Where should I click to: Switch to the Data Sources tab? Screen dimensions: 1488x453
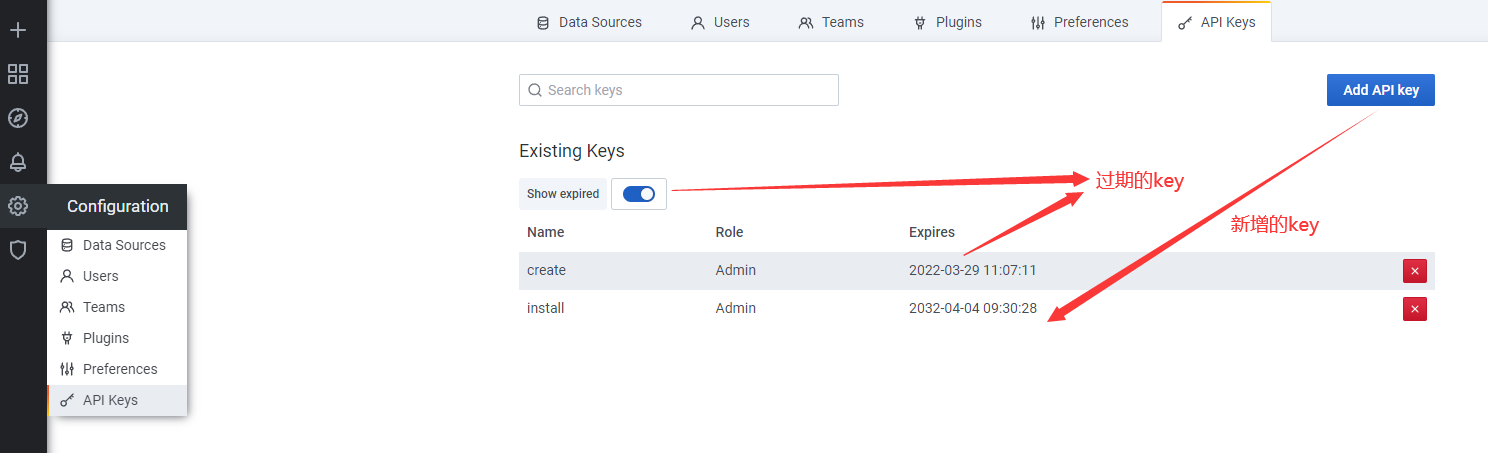pyautogui.click(x=589, y=22)
